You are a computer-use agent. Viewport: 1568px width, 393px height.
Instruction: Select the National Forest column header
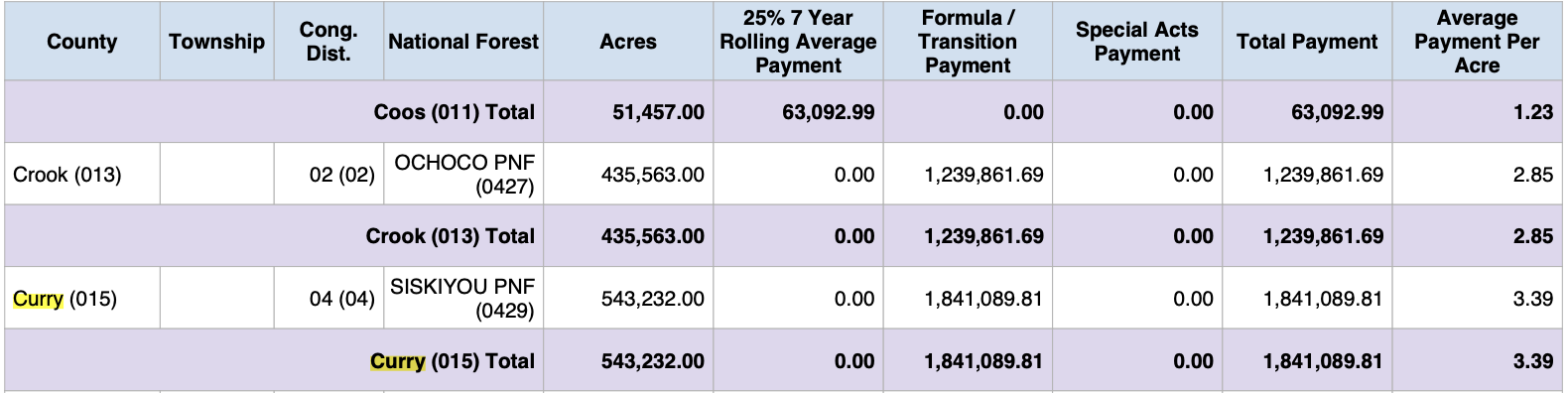(463, 42)
